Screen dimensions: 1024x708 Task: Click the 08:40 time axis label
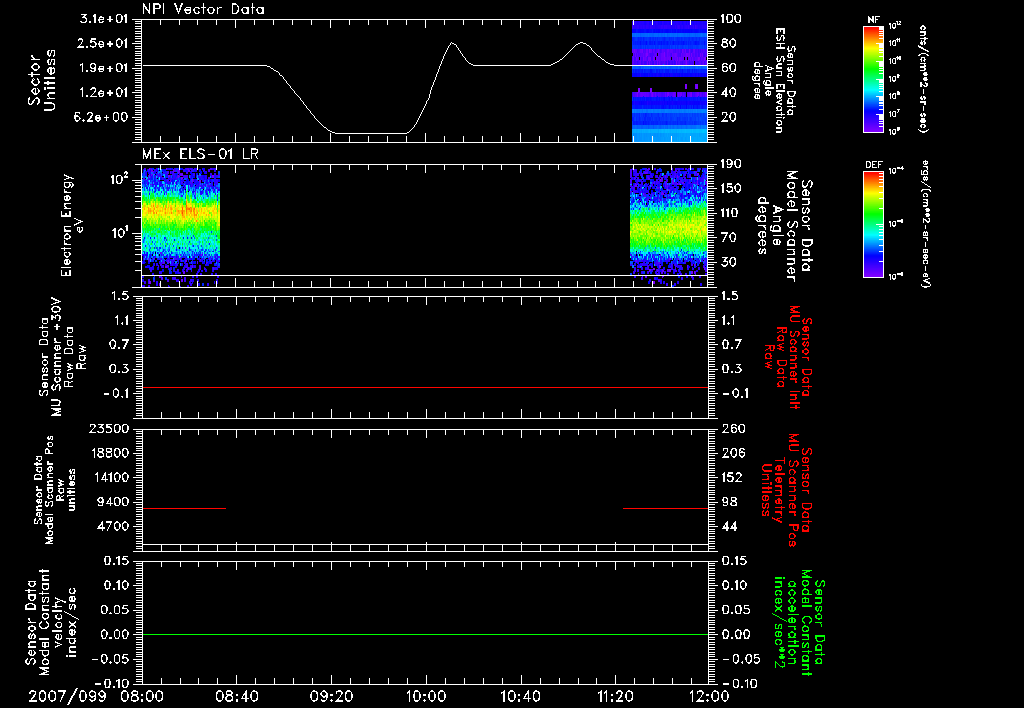point(238,696)
